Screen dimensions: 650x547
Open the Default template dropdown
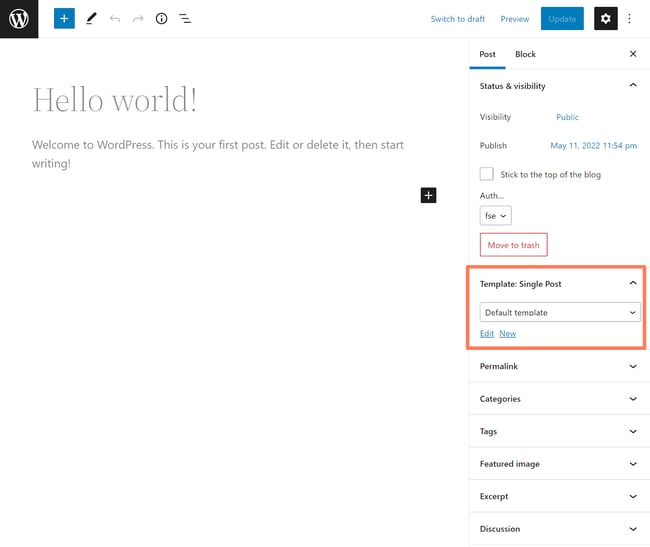tap(559, 313)
